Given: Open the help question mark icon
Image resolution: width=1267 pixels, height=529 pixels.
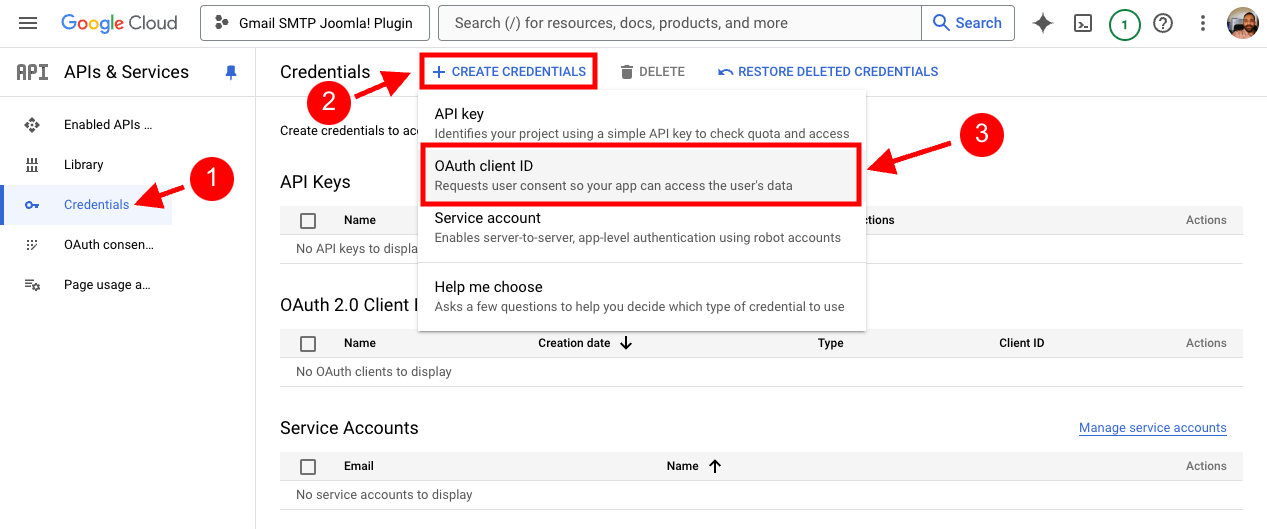Looking at the screenshot, I should click(x=1163, y=23).
